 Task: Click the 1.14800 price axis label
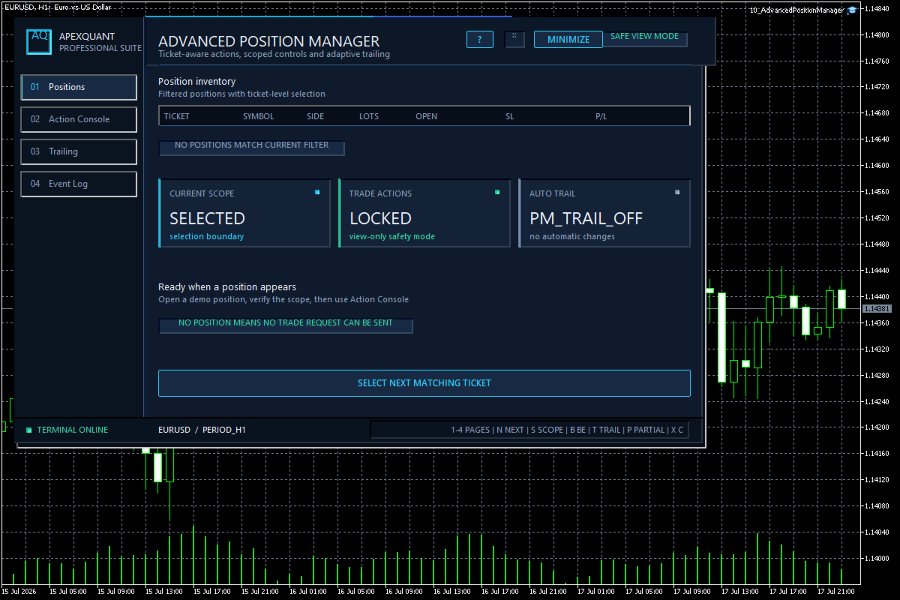pos(877,34)
